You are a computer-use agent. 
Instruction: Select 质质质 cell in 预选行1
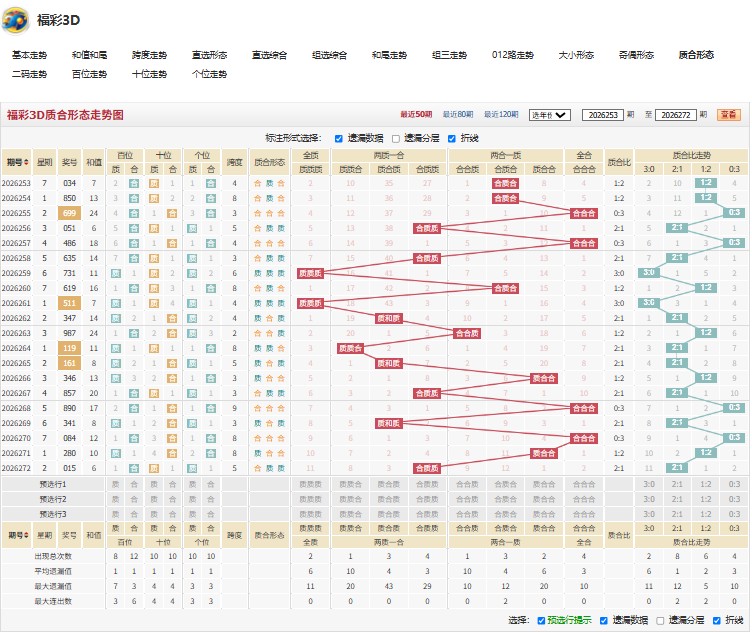click(310, 484)
